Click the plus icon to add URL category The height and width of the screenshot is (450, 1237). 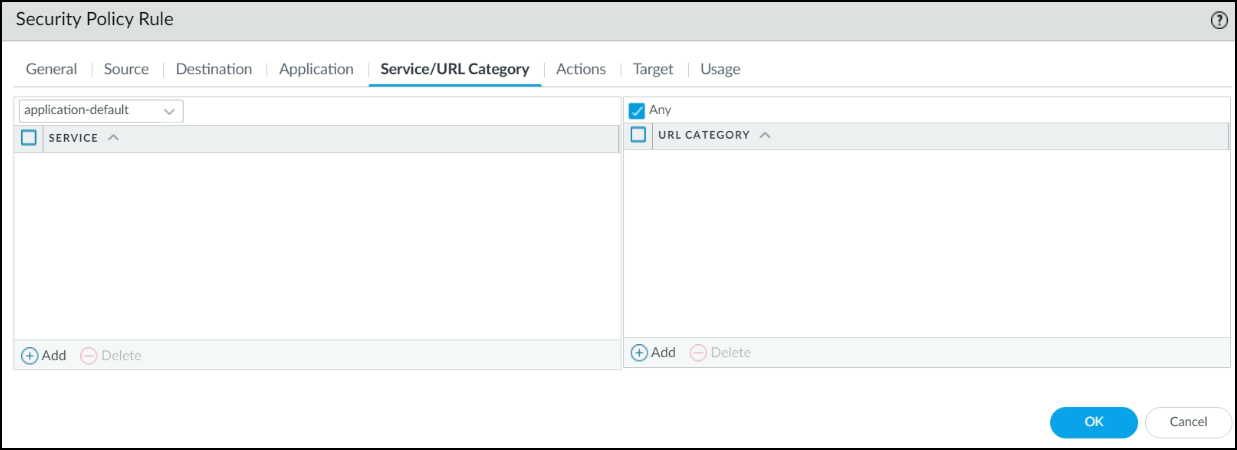coord(639,353)
